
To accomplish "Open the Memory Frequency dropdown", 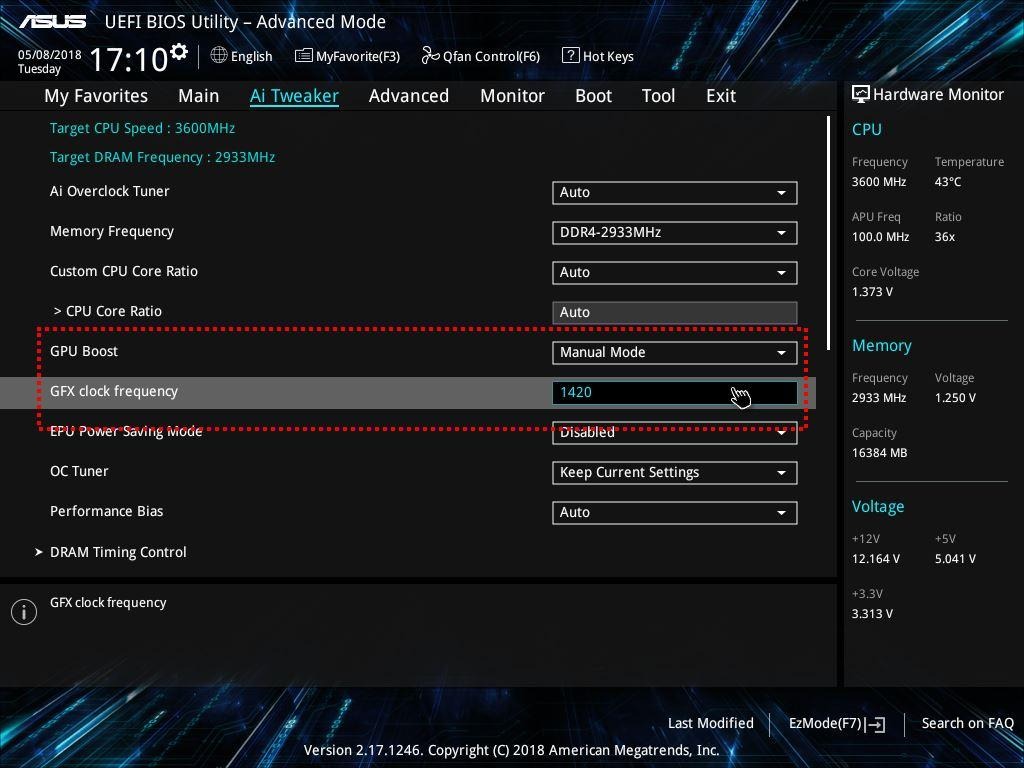I will [x=674, y=232].
